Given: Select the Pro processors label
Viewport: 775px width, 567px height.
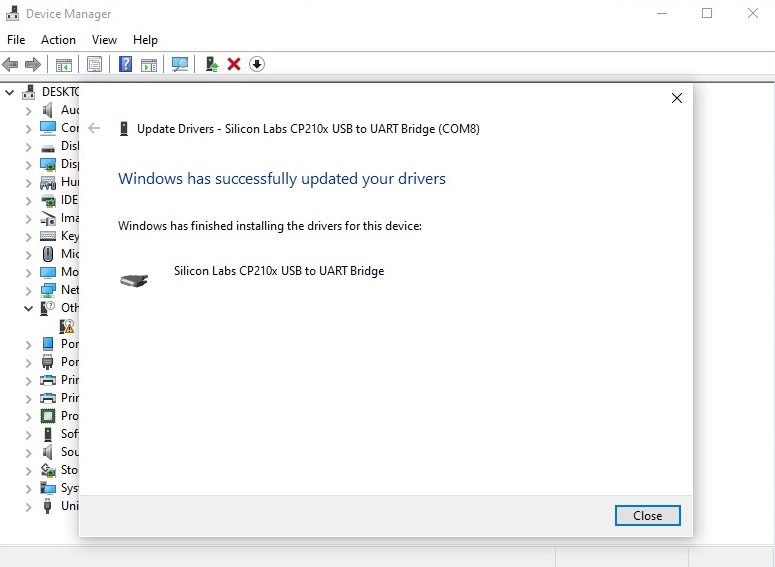Looking at the screenshot, I should (70, 416).
